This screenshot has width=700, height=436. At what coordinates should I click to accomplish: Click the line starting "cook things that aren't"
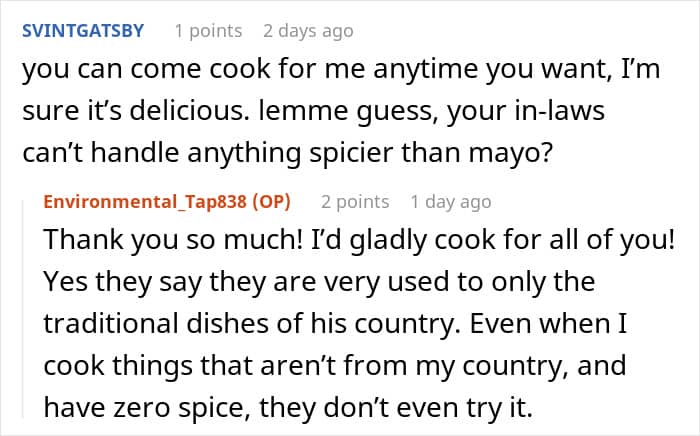click(338, 365)
